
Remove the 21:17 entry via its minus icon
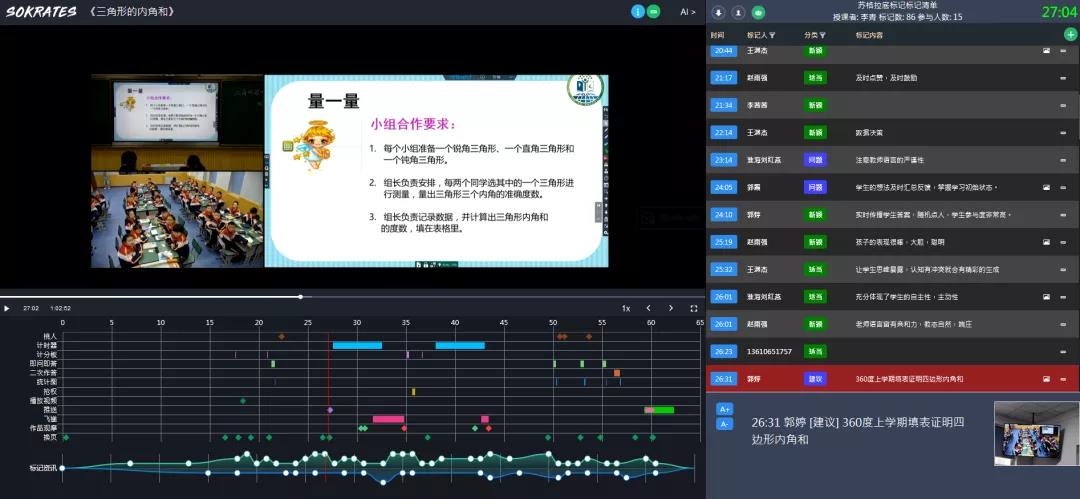click(1063, 77)
